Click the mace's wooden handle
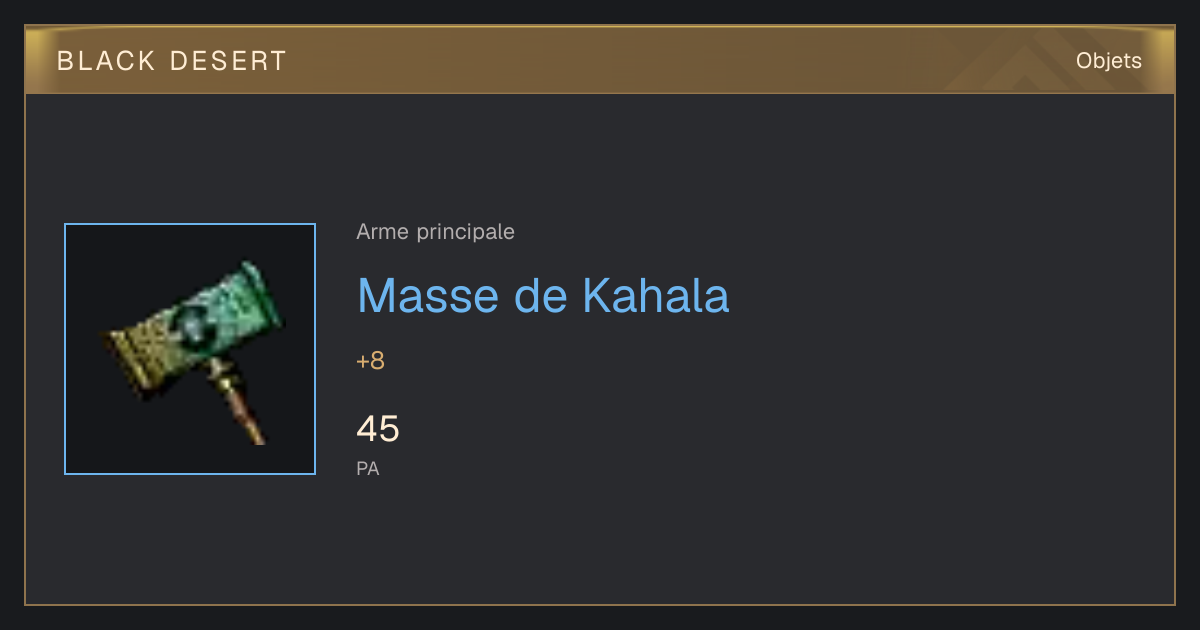This screenshot has width=1200, height=630. (240, 403)
